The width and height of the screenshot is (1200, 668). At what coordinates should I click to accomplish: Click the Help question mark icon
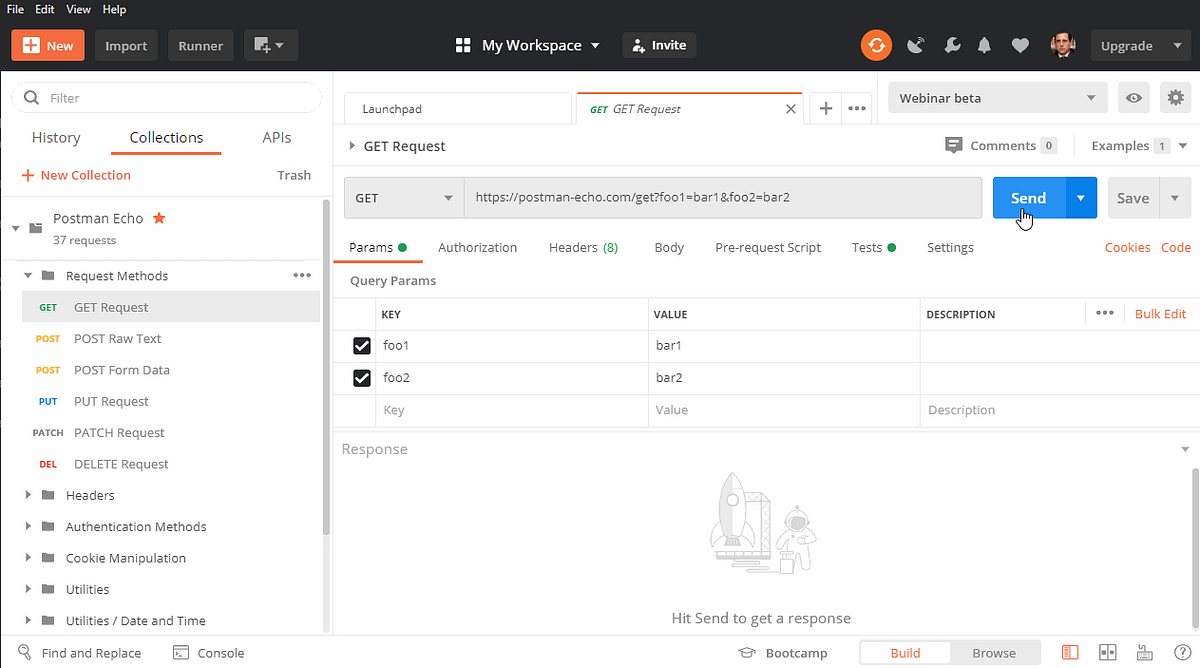(1183, 652)
